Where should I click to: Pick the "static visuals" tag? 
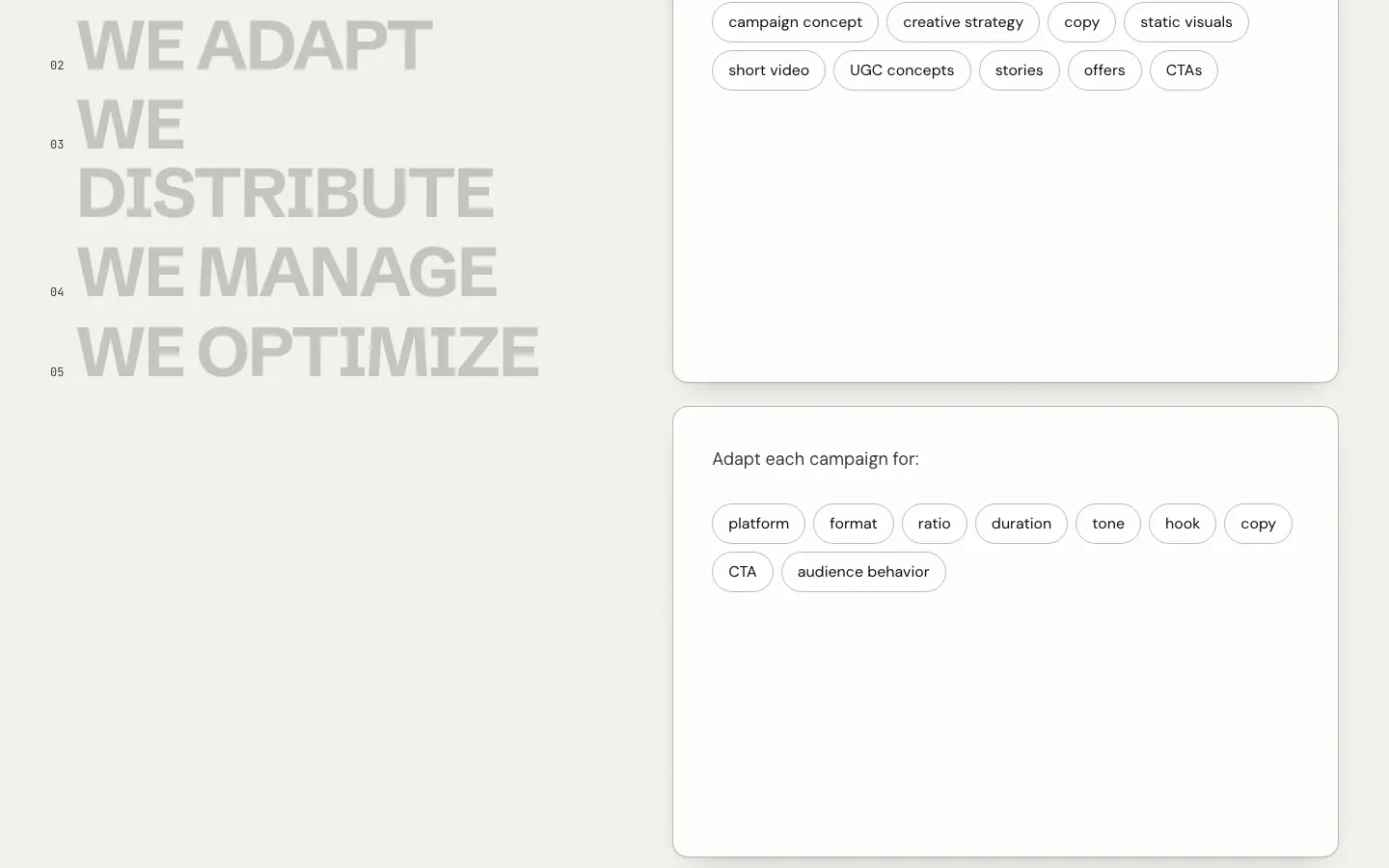[x=1186, y=22]
